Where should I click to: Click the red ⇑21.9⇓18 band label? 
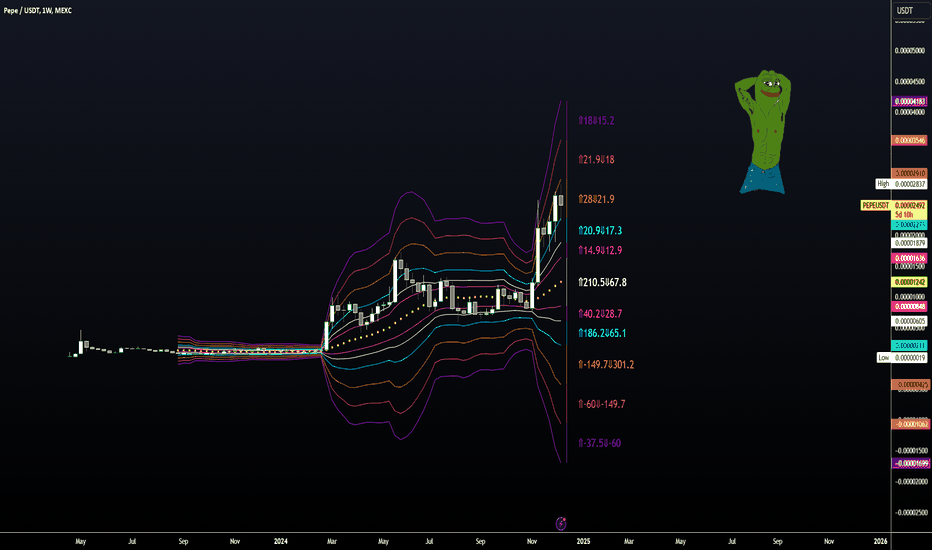coord(597,159)
